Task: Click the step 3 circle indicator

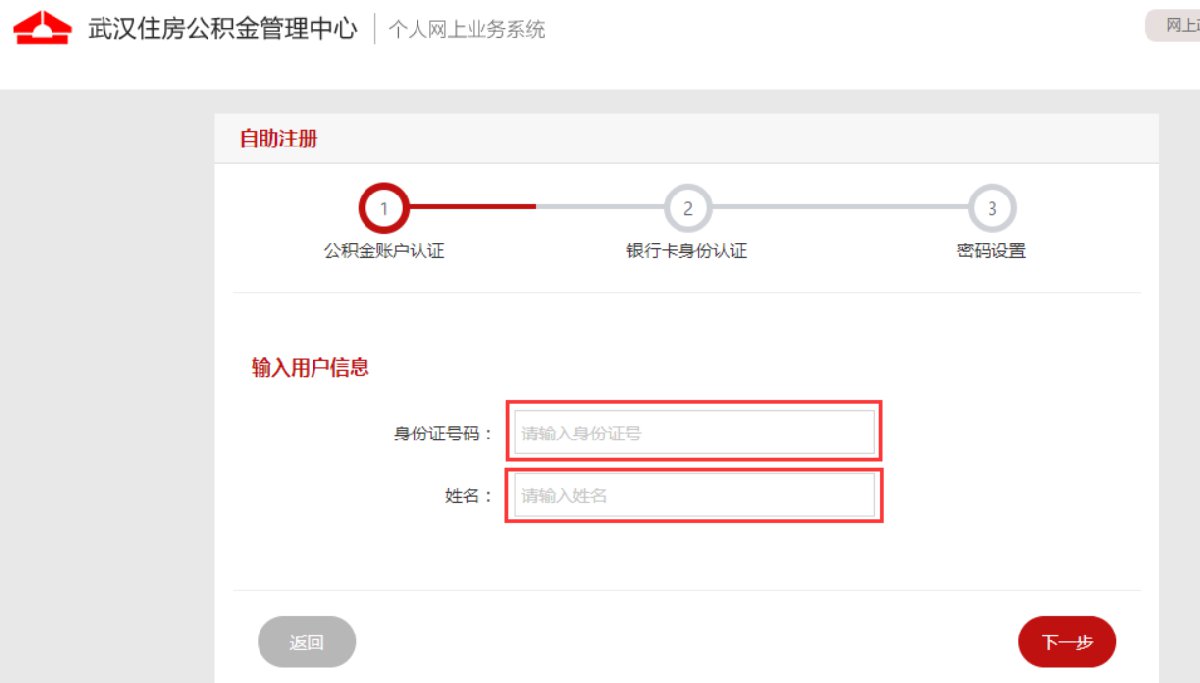Action: point(992,209)
